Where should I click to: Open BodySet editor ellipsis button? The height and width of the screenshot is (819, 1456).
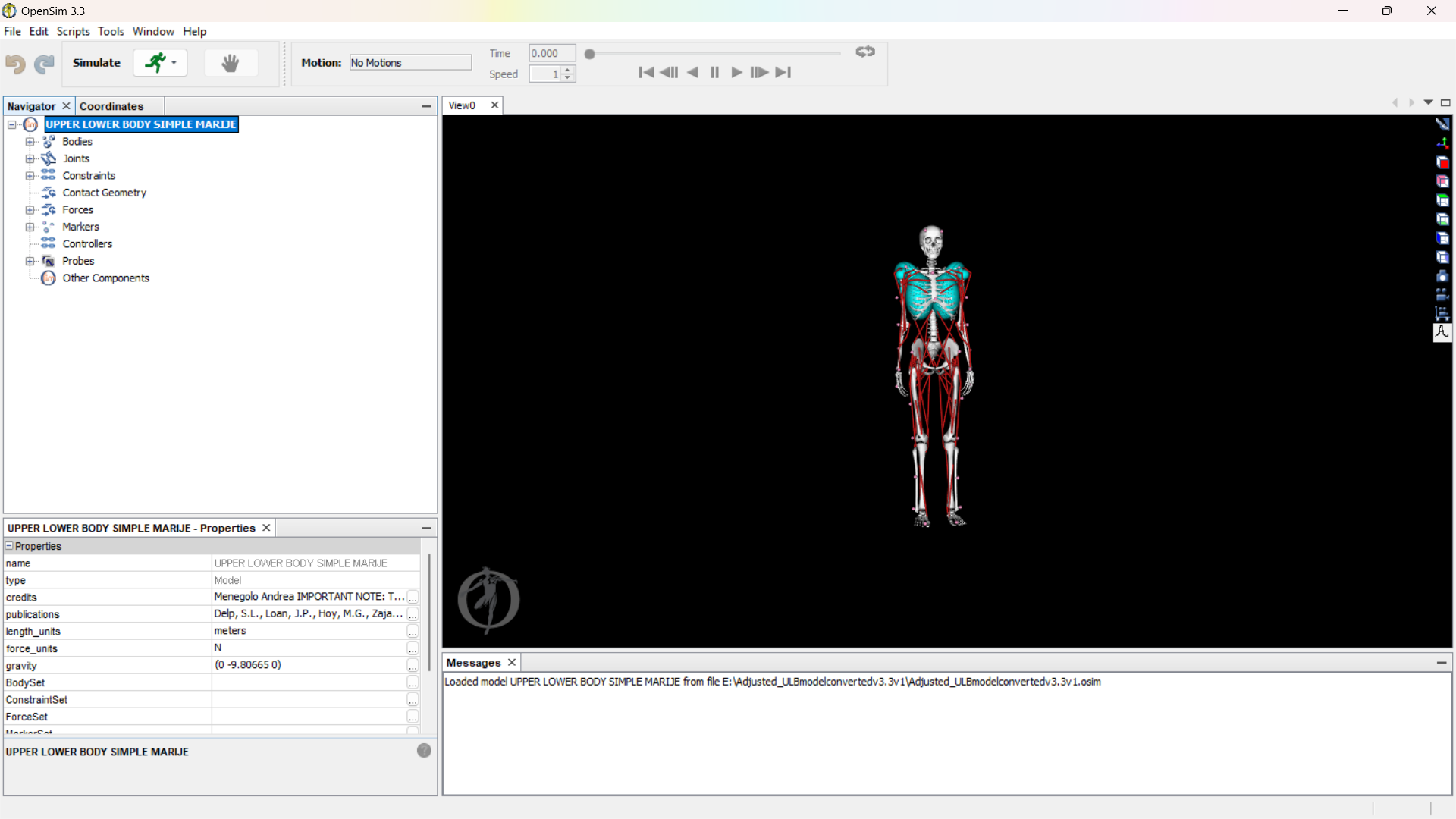coord(413,682)
